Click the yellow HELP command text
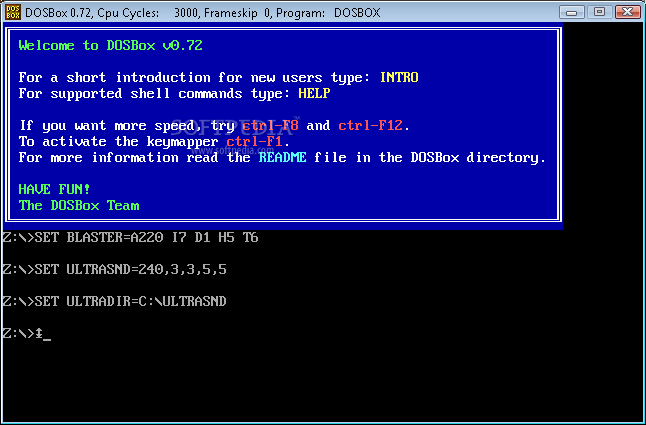The width and height of the screenshot is (646, 425). pyautogui.click(x=314, y=93)
